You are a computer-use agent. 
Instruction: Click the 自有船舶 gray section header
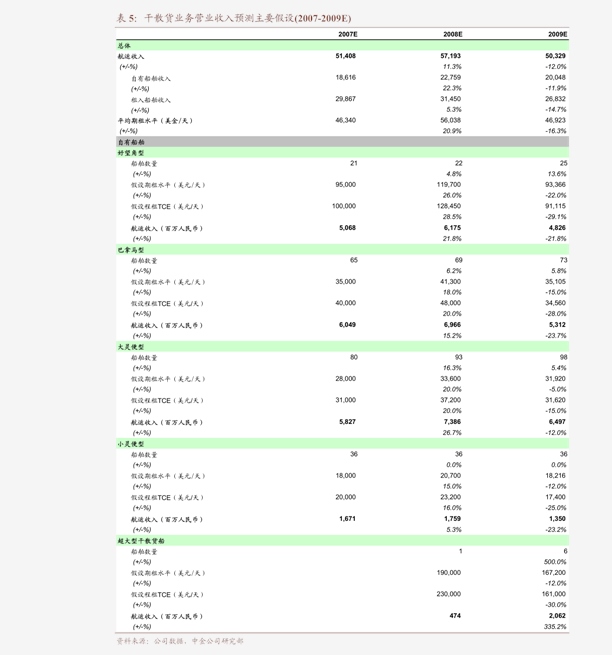(131, 142)
